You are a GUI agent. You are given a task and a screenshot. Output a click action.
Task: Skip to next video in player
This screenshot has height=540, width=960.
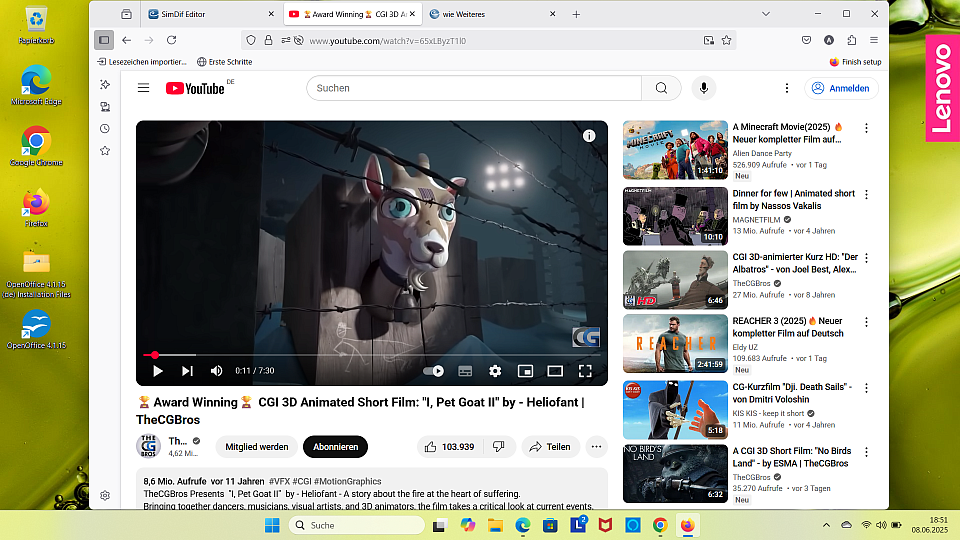pyautogui.click(x=187, y=371)
